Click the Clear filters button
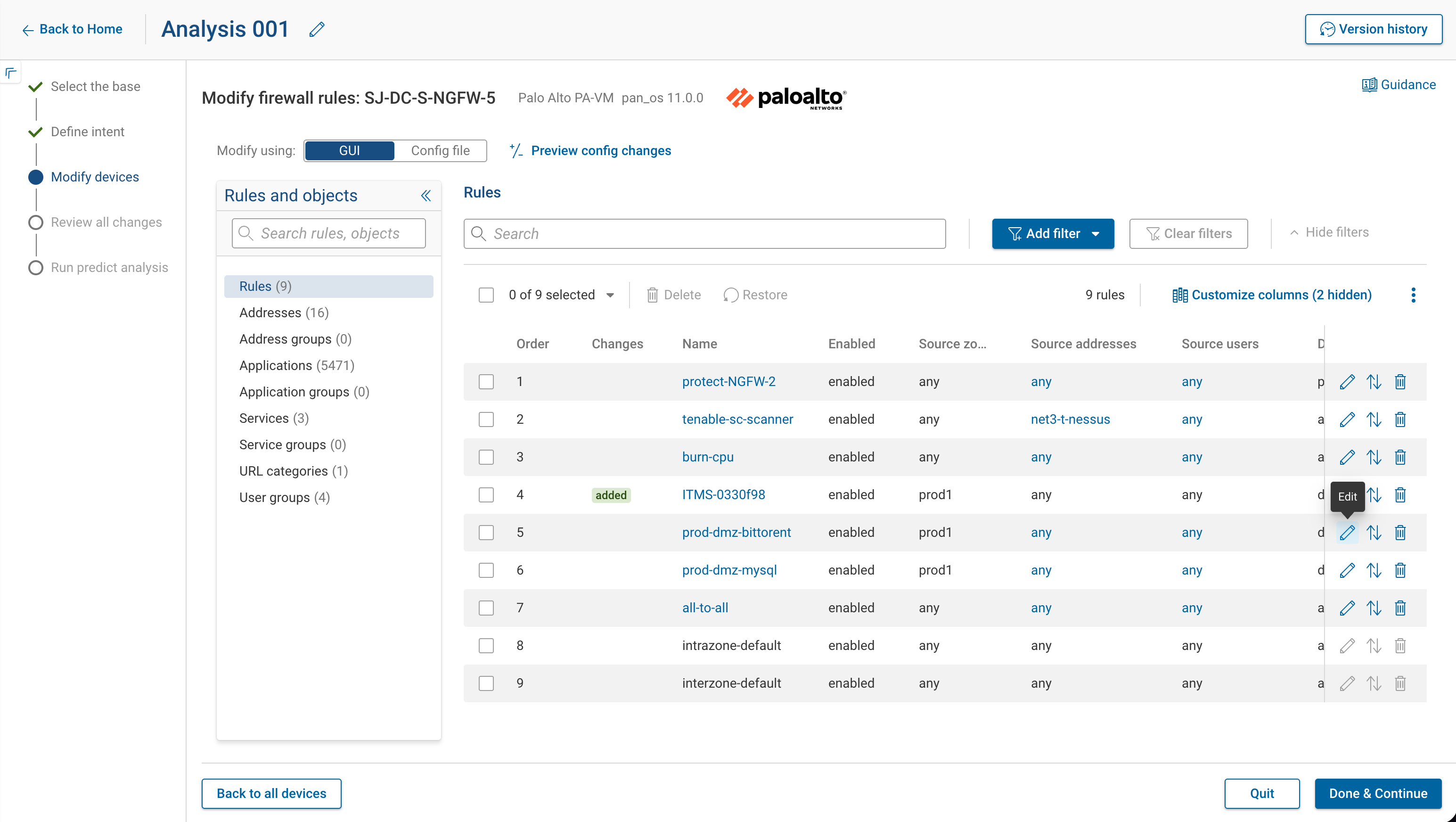This screenshot has height=822, width=1456. pyautogui.click(x=1188, y=233)
